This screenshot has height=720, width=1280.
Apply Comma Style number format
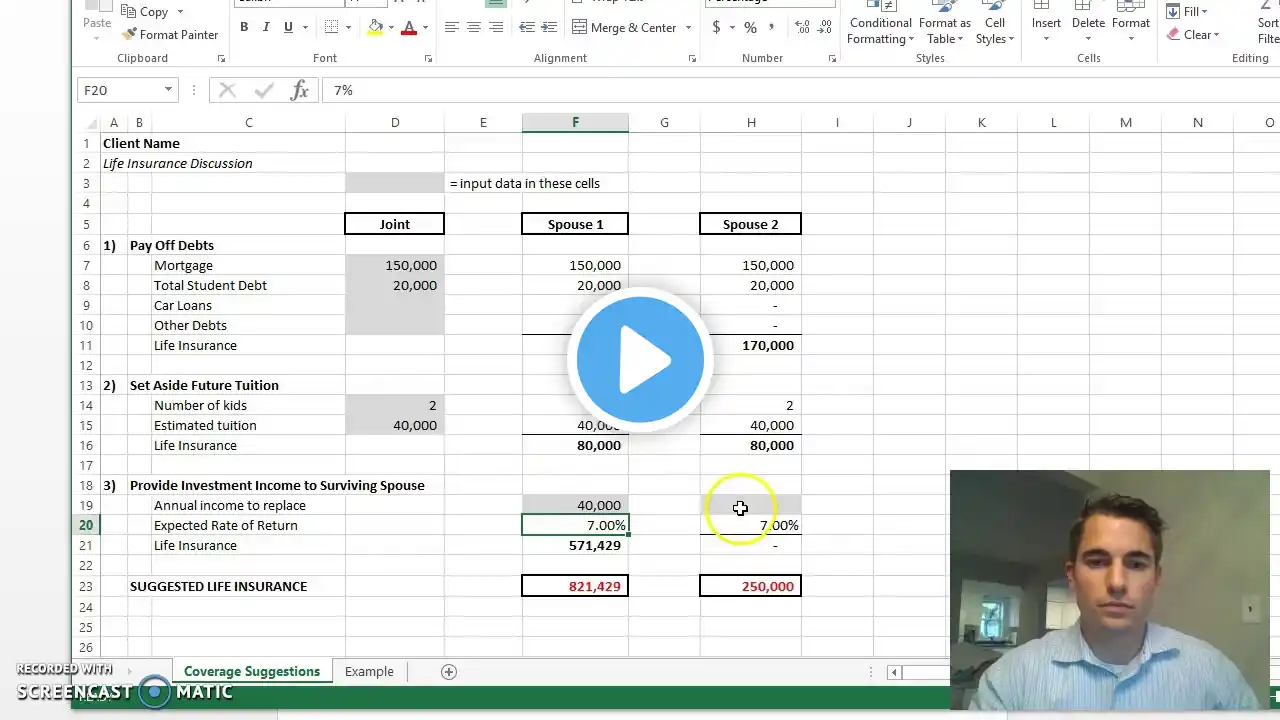tap(772, 28)
